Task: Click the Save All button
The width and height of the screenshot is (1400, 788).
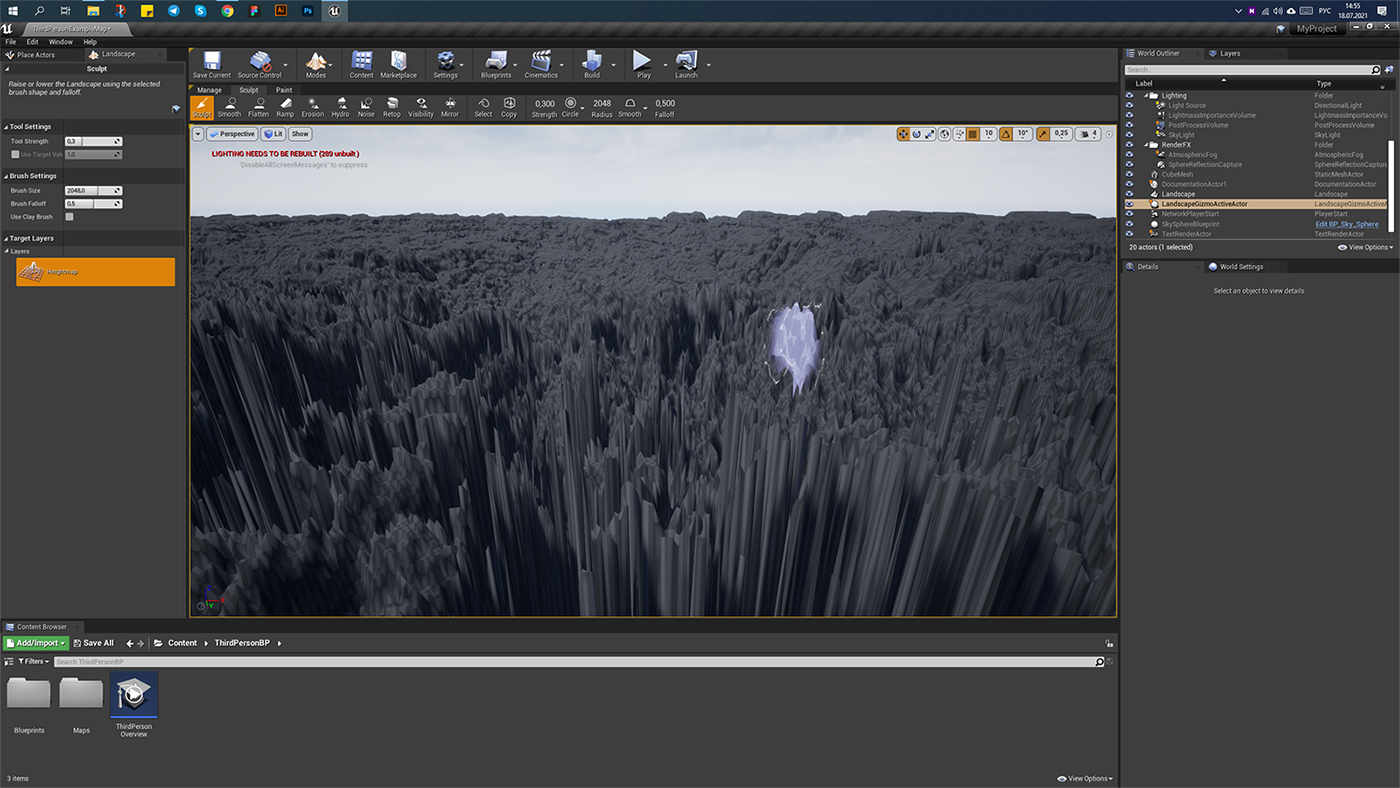Action: [93, 643]
